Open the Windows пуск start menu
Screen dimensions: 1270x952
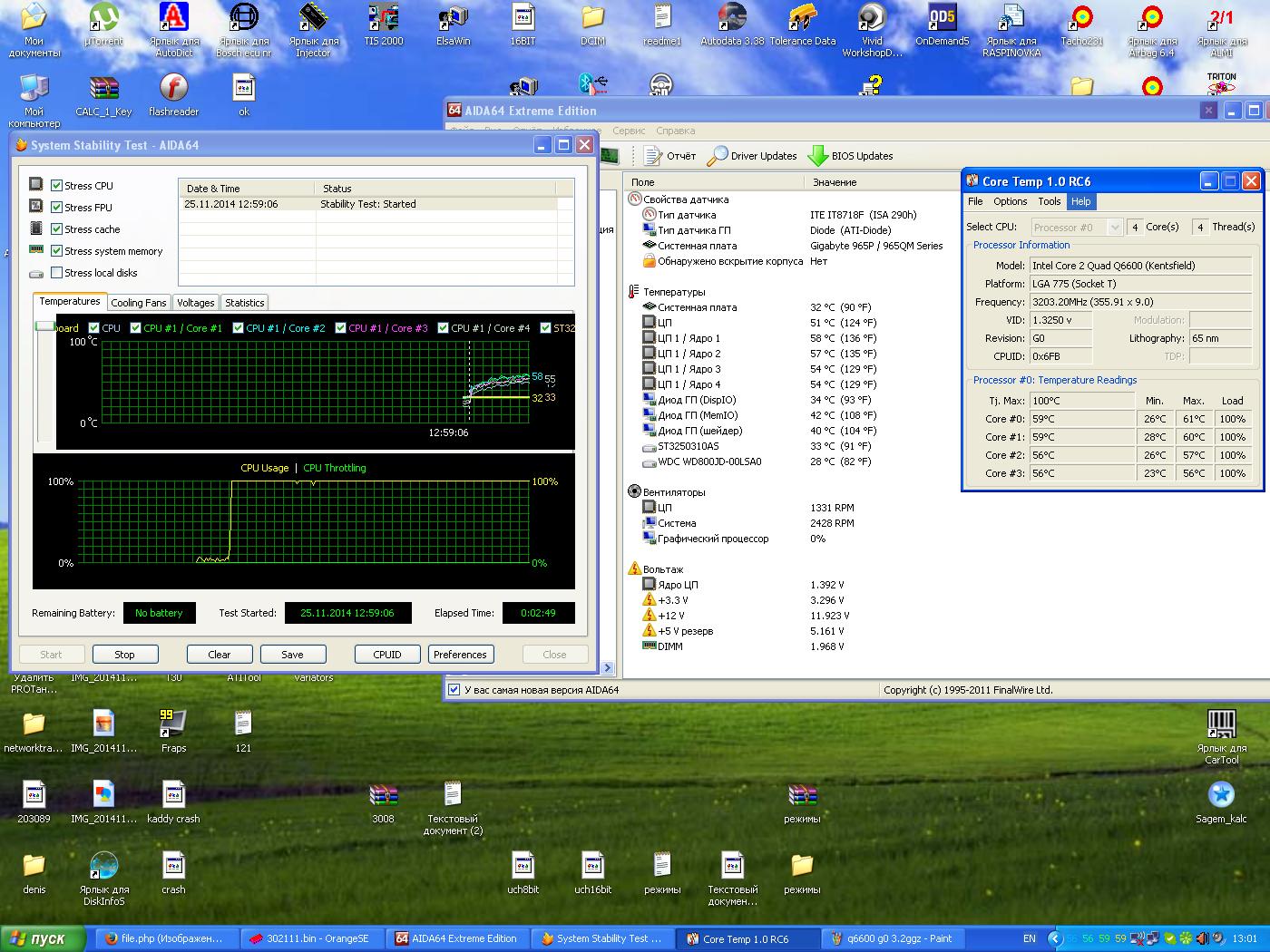click(x=43, y=938)
